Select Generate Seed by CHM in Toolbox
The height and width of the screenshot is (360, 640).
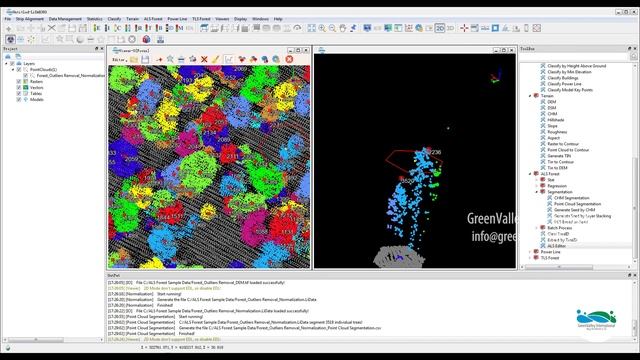tap(574, 210)
